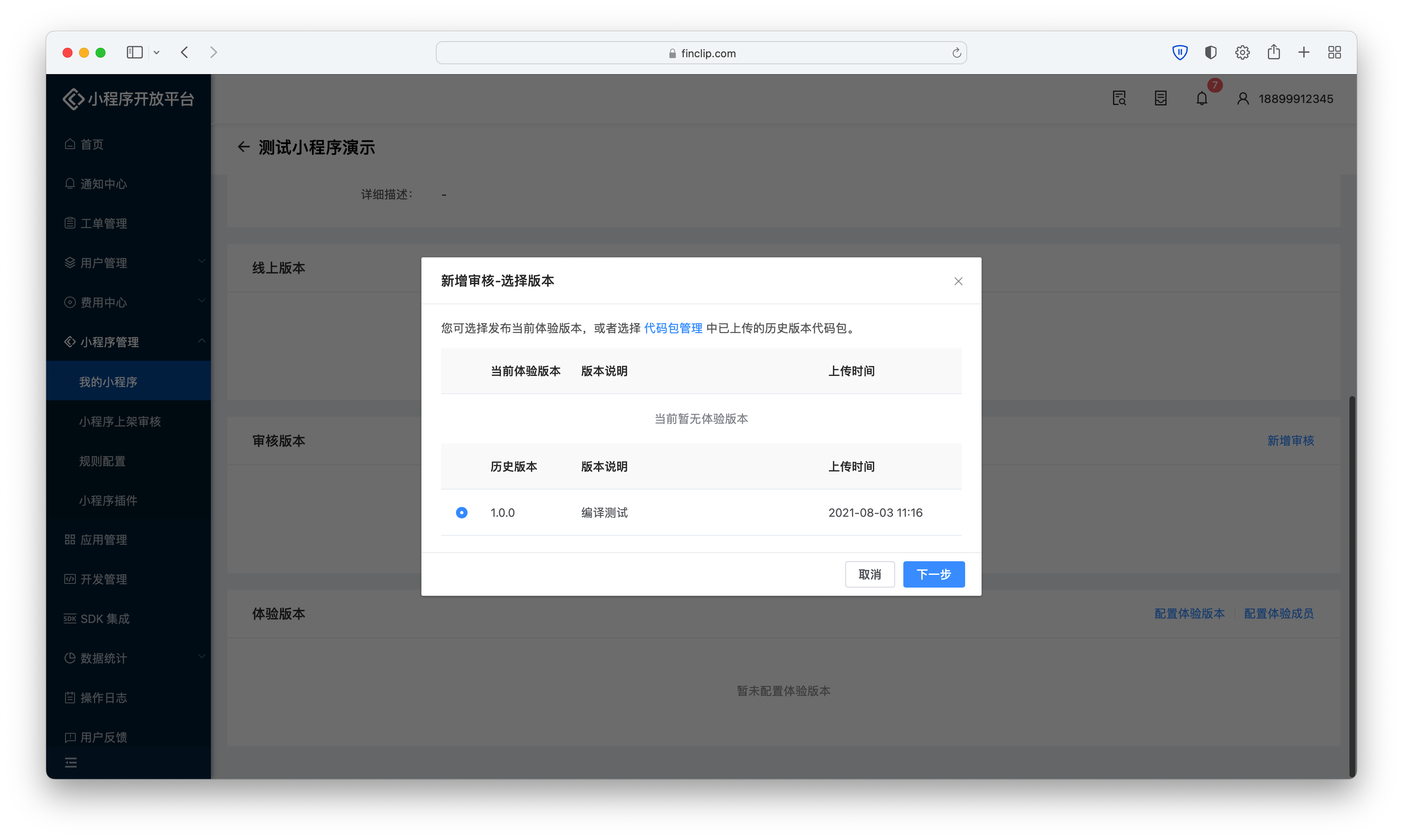Open the document search icon in header

1119,98
